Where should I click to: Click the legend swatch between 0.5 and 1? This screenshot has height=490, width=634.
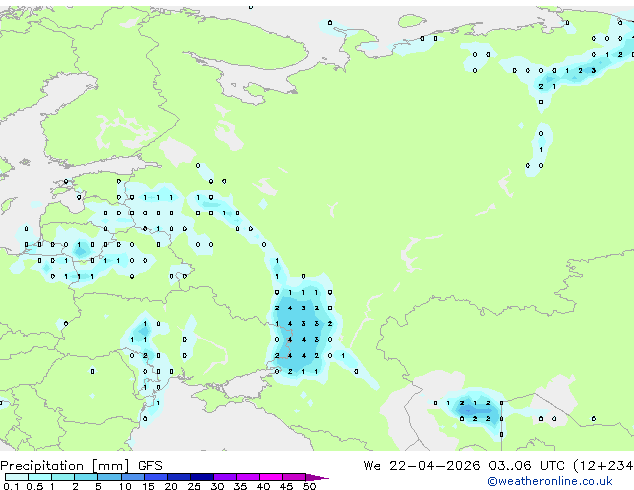click(x=40, y=477)
